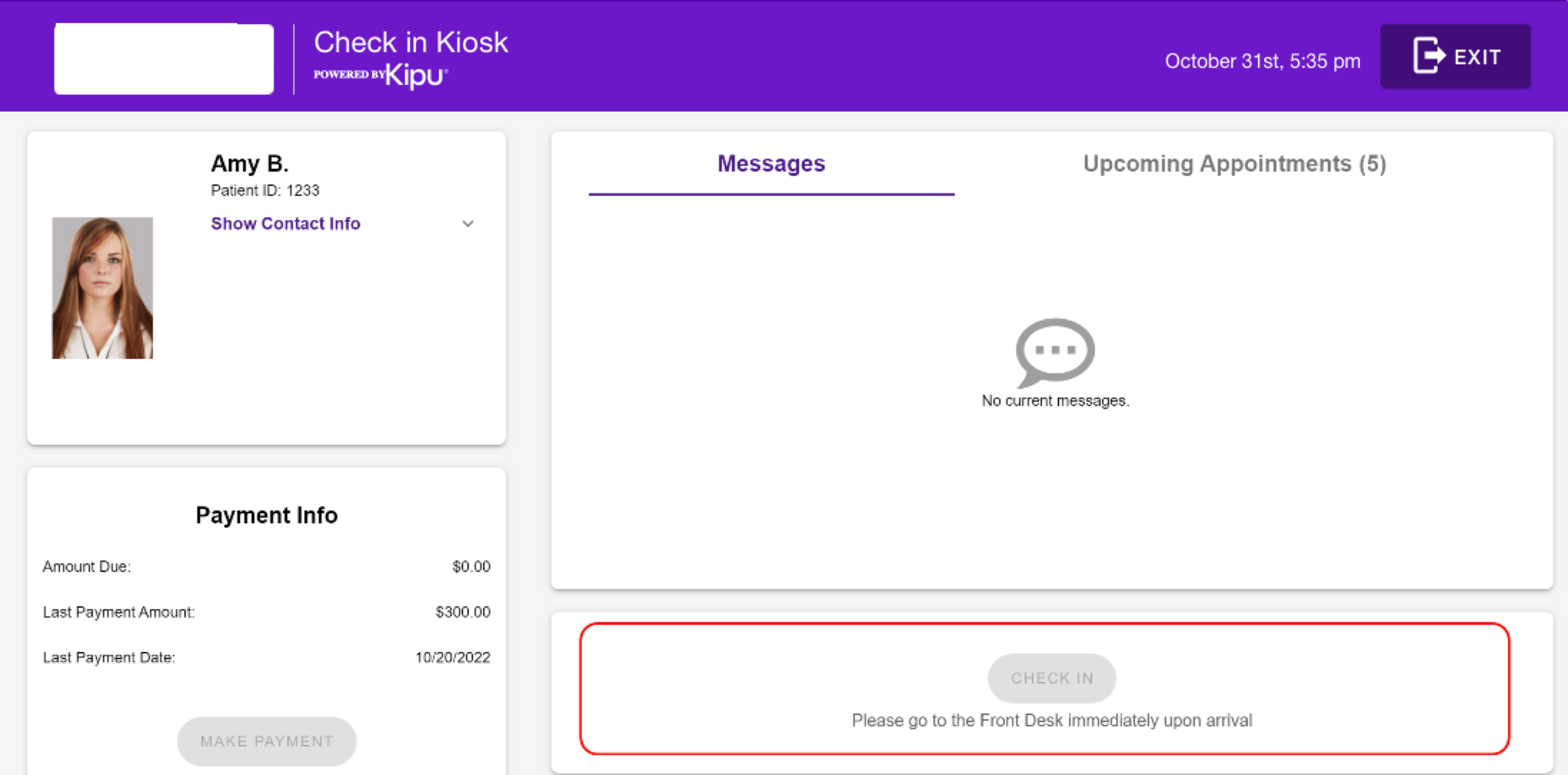Viewport: 1568px width, 775px height.
Task: Click the speech bubble messages icon
Action: [1055, 352]
